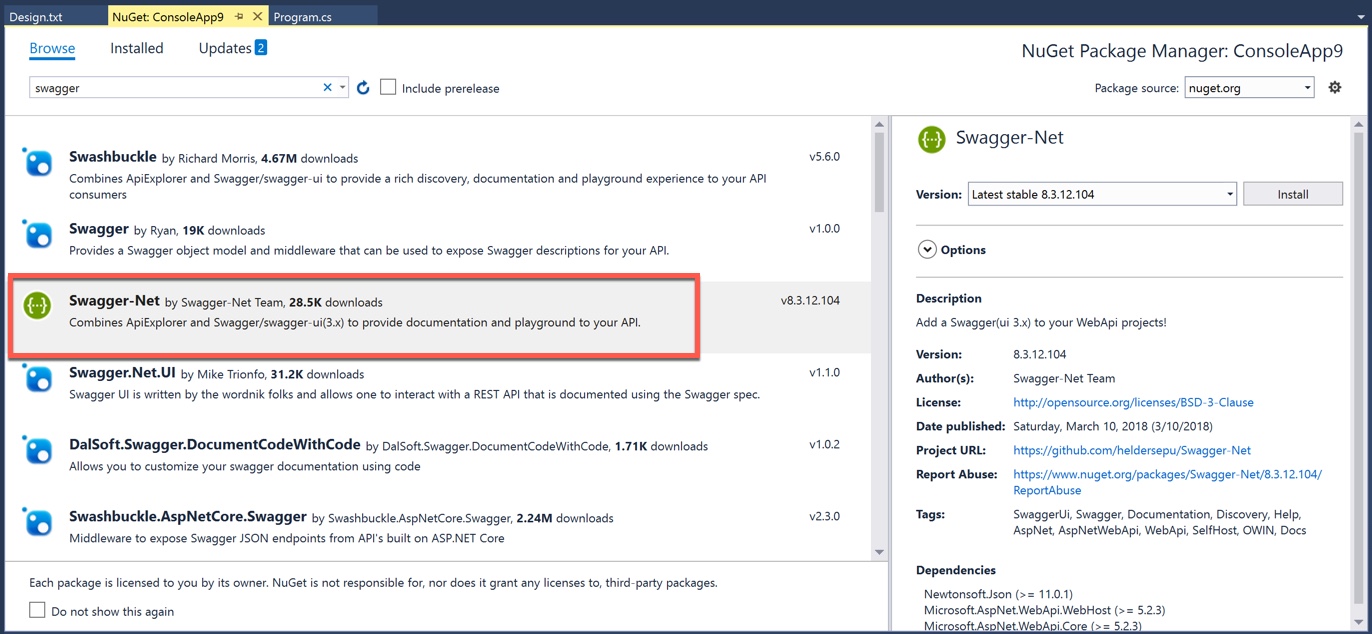Open the Browse tab
Image resolution: width=1372 pixels, height=634 pixels.
click(x=52, y=48)
